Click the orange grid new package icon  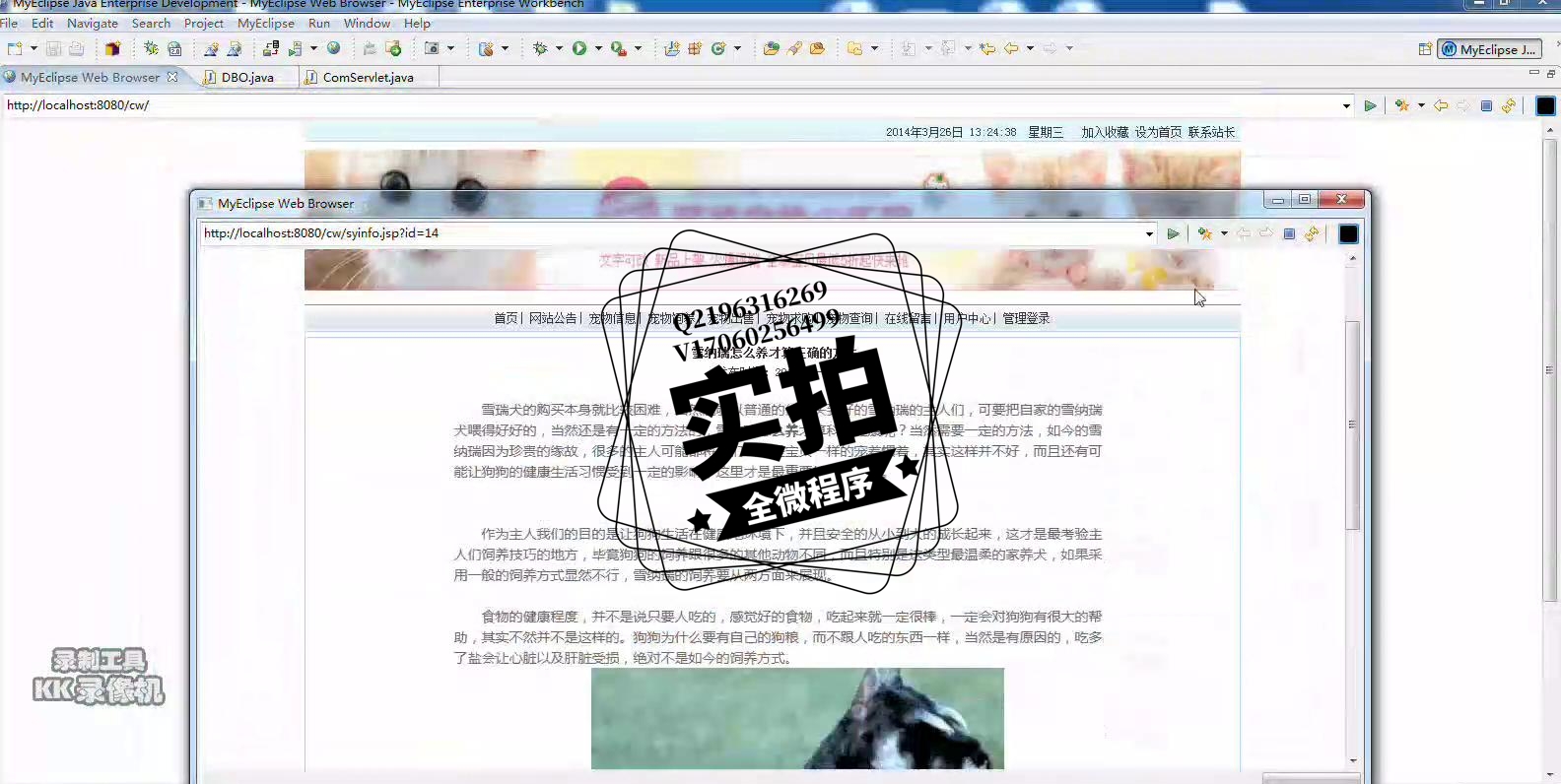point(695,48)
